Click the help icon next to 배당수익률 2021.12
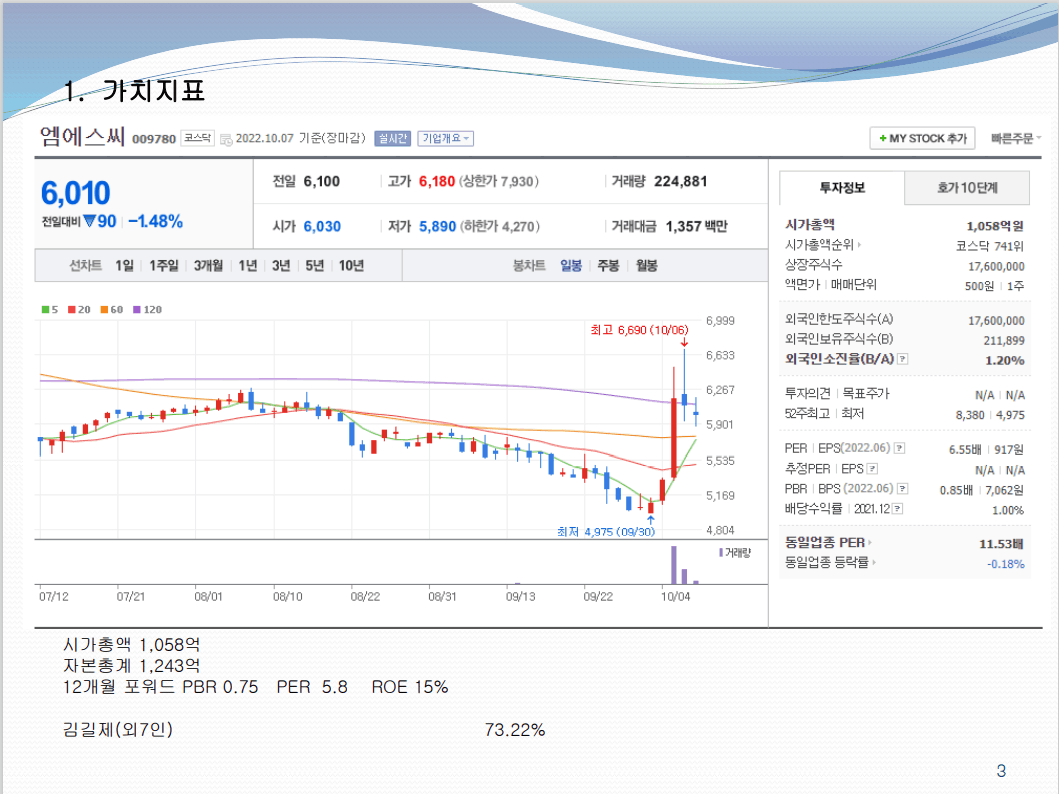Image resolution: width=1059 pixels, height=794 pixels. pyautogui.click(x=898, y=509)
